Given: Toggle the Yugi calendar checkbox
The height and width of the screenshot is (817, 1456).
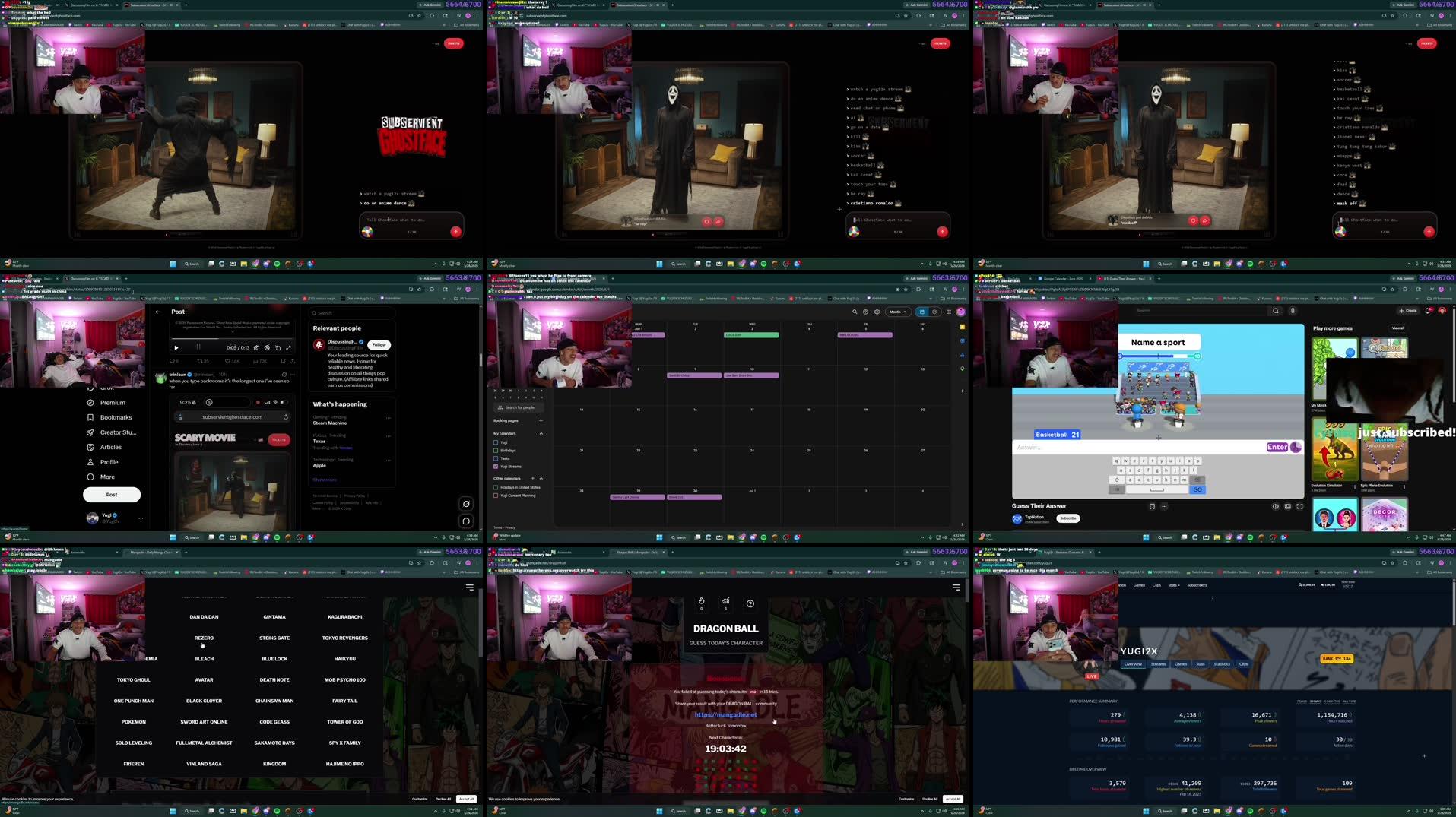Looking at the screenshot, I should coord(496,442).
